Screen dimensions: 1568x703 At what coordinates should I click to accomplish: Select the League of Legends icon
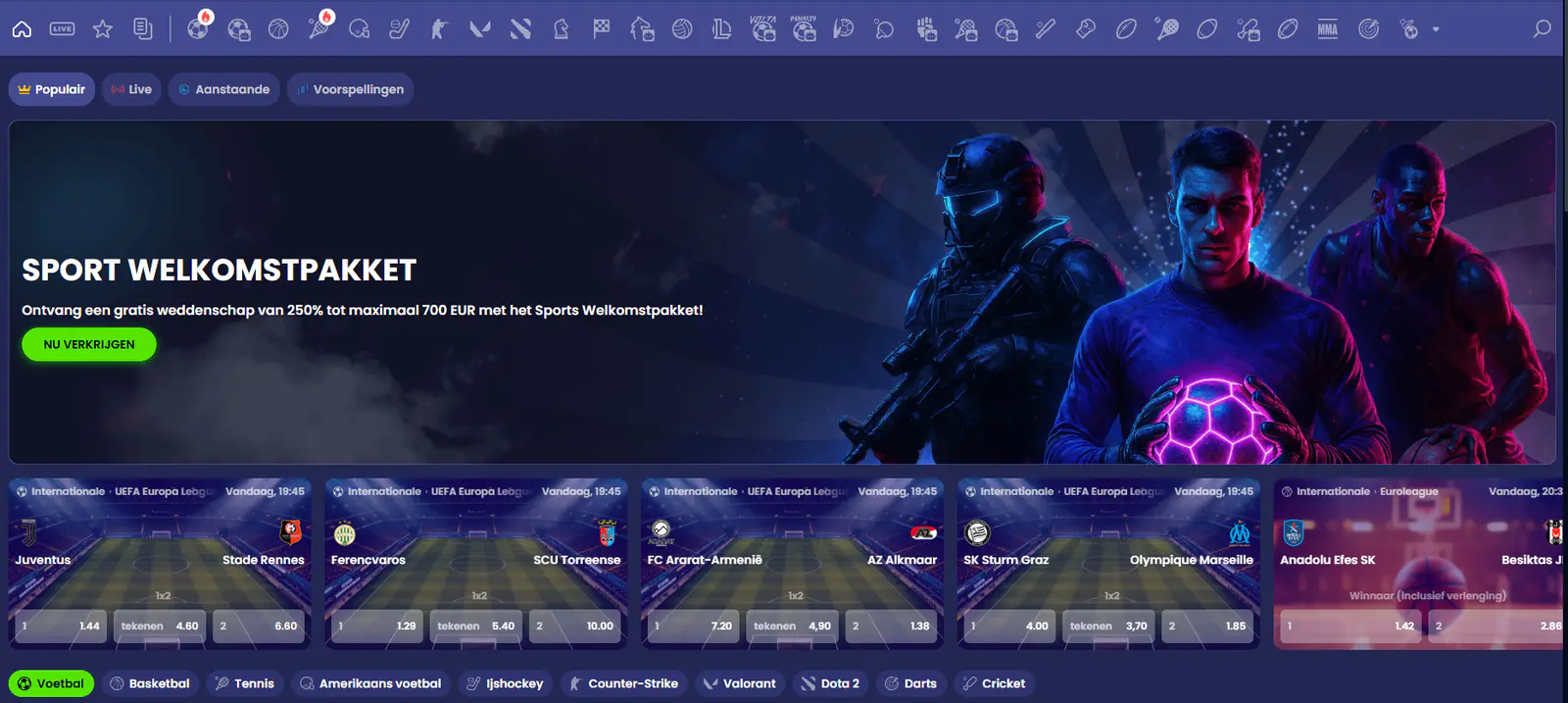722,29
